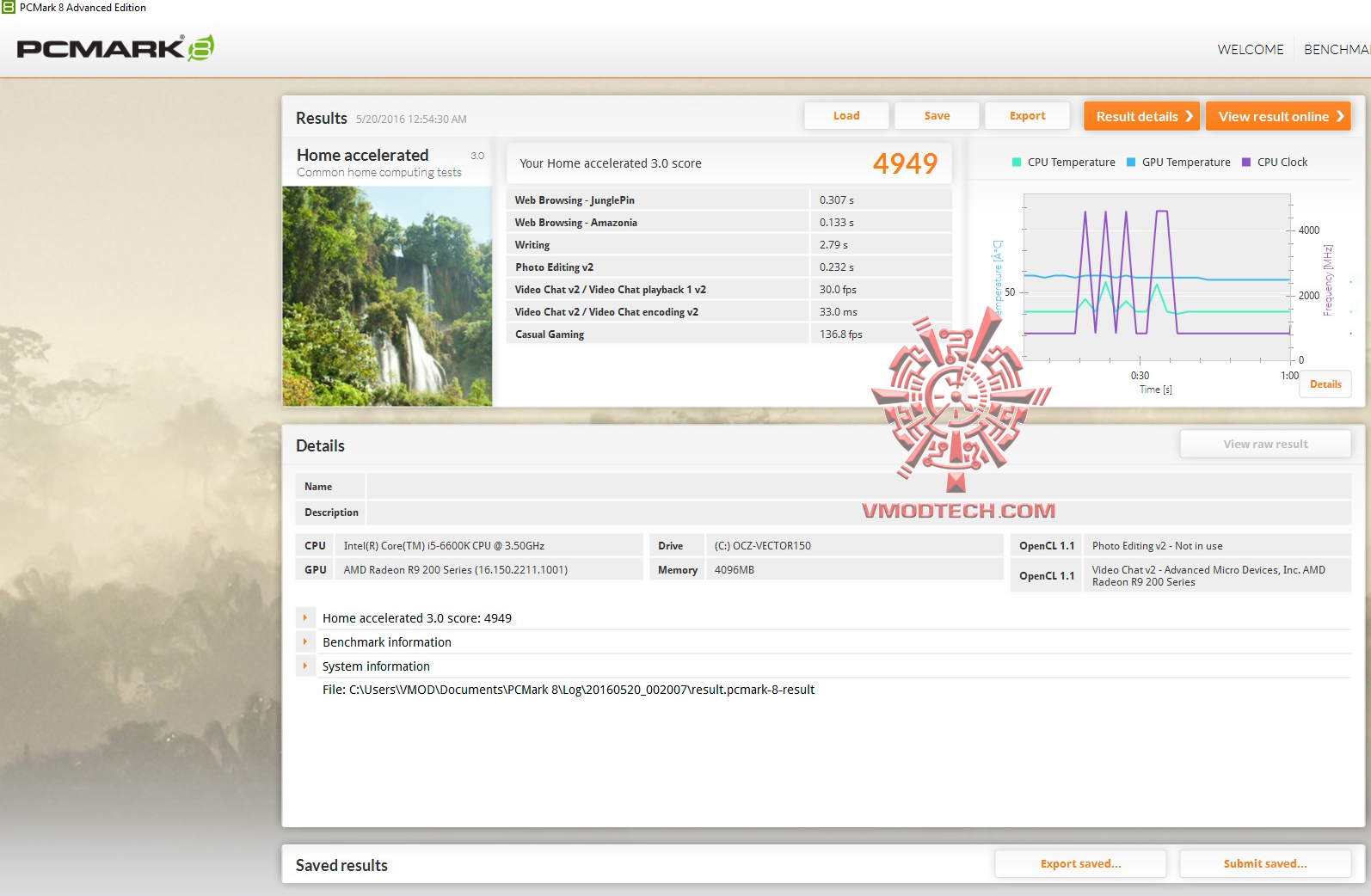
Task: View result online
Action: 1278,116
